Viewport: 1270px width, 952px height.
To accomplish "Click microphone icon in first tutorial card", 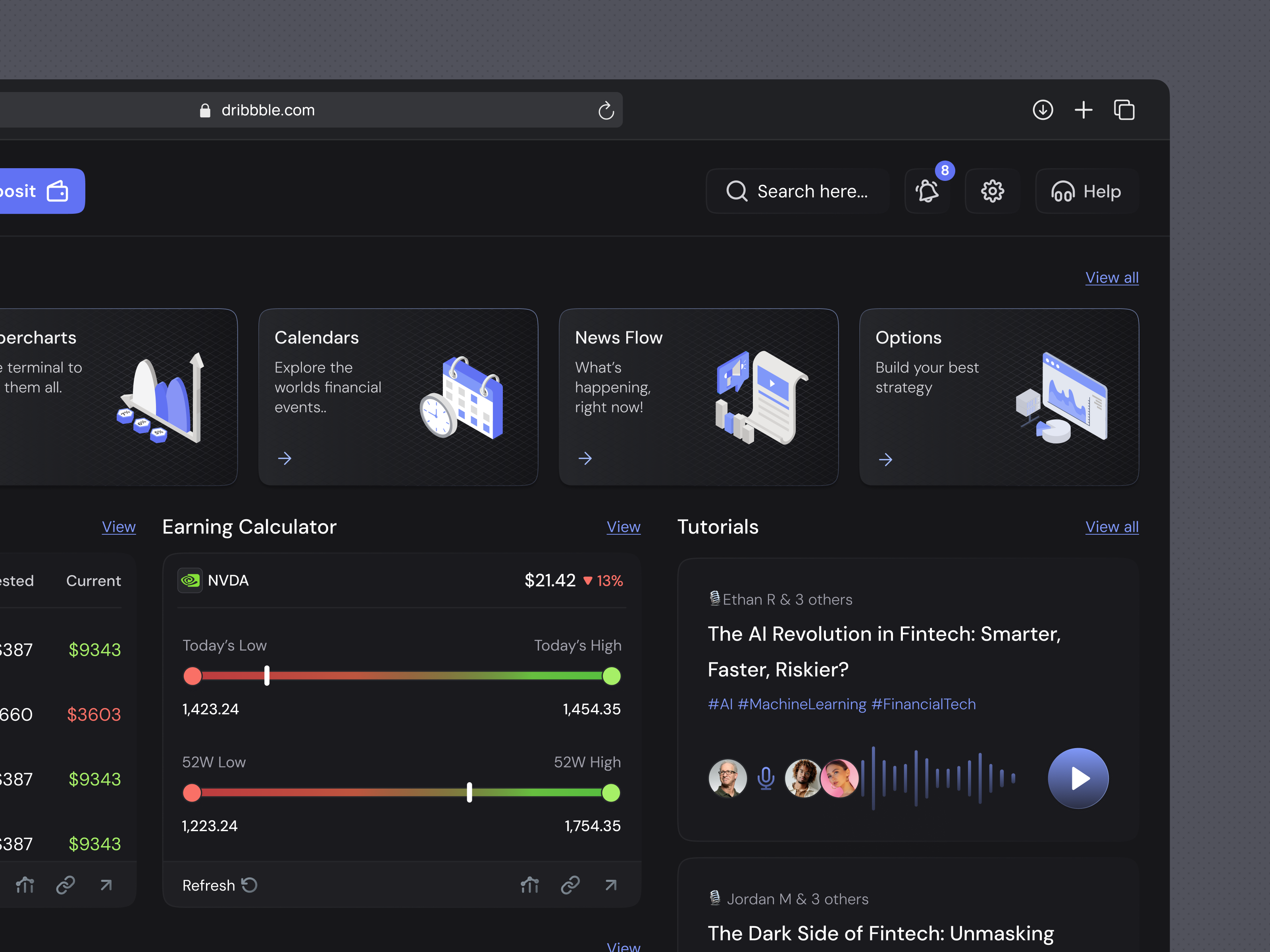I will (766, 778).
